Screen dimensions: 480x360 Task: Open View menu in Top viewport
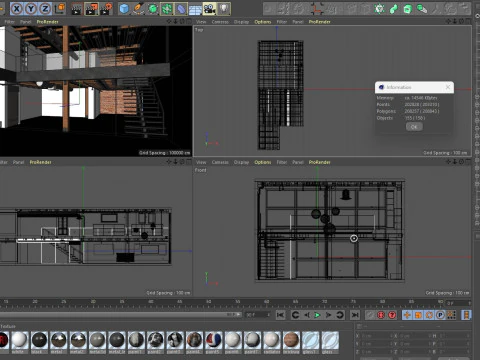tap(201, 22)
